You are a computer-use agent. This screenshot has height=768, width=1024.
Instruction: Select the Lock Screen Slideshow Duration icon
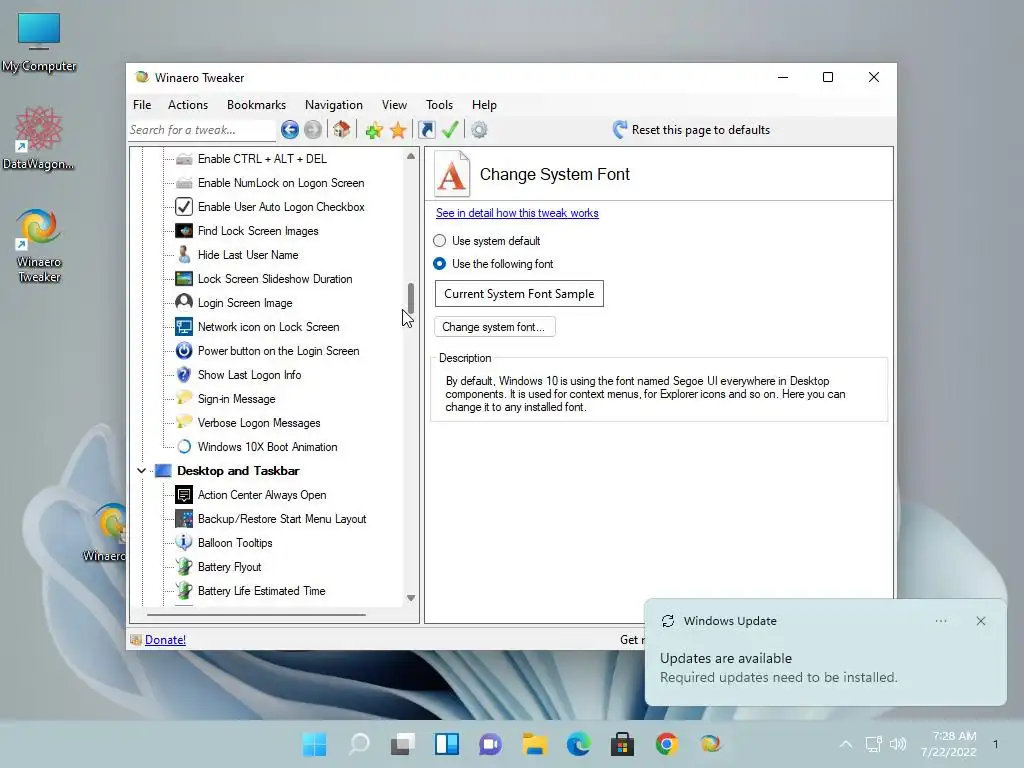(184, 279)
